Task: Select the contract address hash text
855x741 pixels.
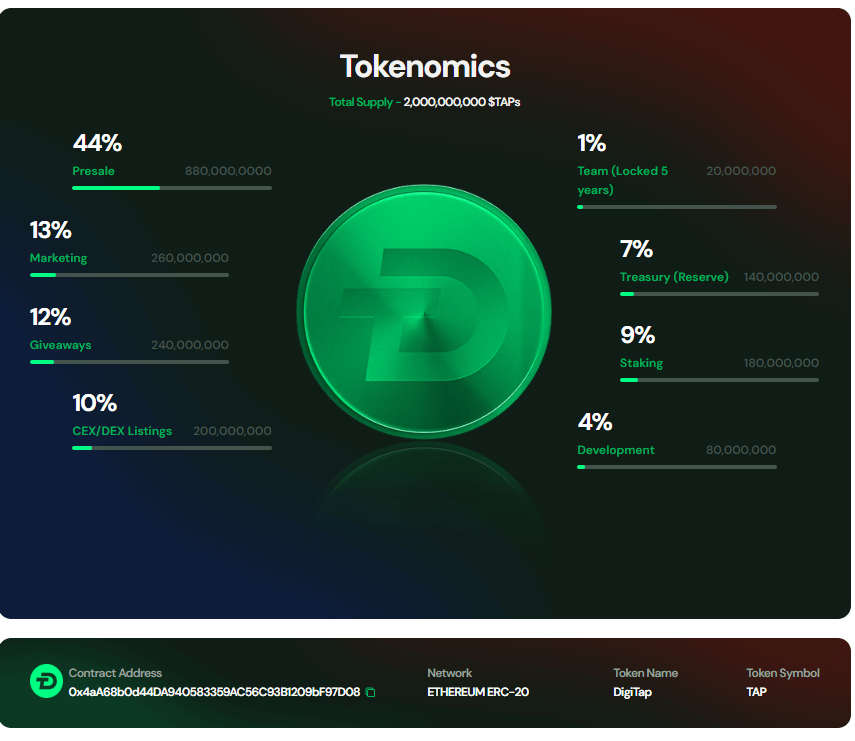Action: point(214,692)
